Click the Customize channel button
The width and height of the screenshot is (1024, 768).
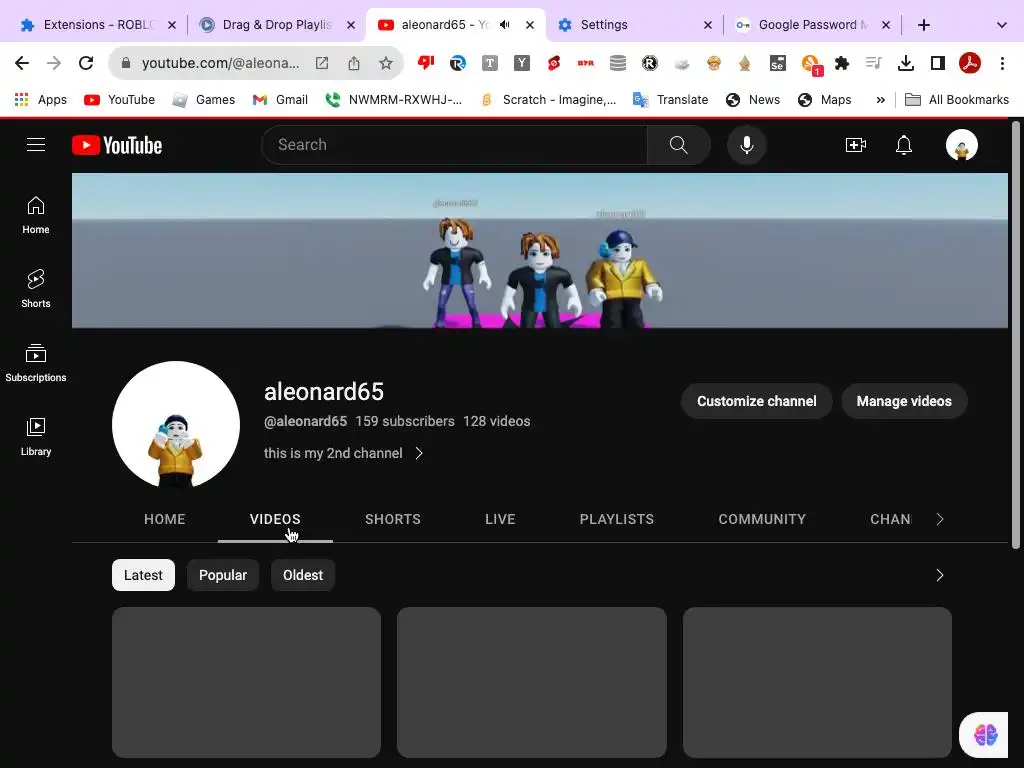coord(757,401)
